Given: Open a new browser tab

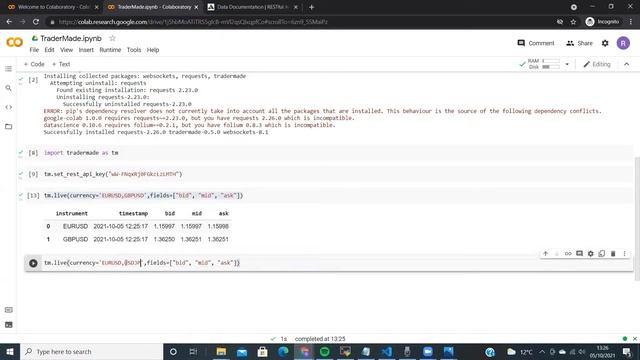Looking at the screenshot, I should pyautogui.click(x=311, y=7).
